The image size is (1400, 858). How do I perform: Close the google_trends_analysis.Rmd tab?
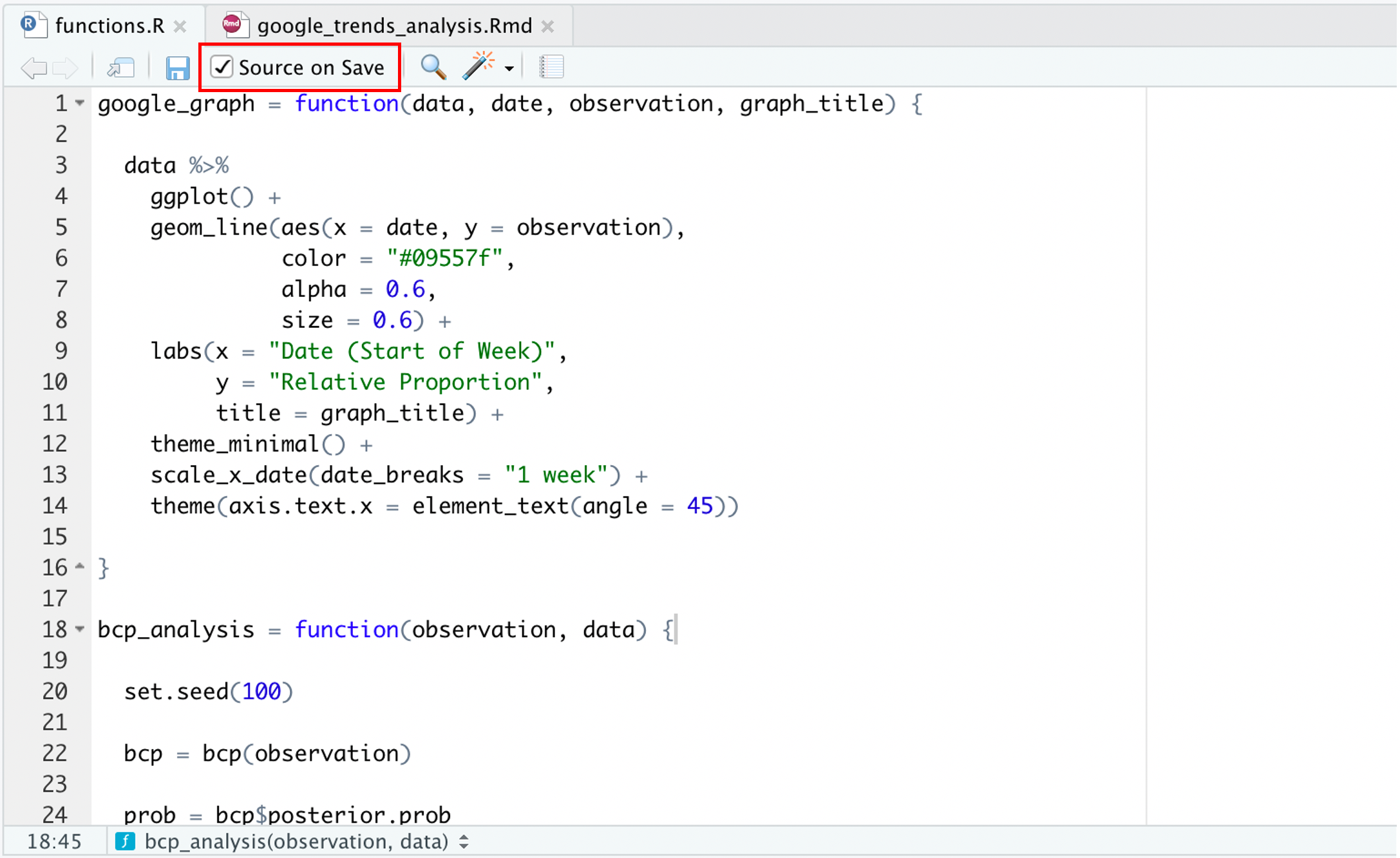[548, 26]
